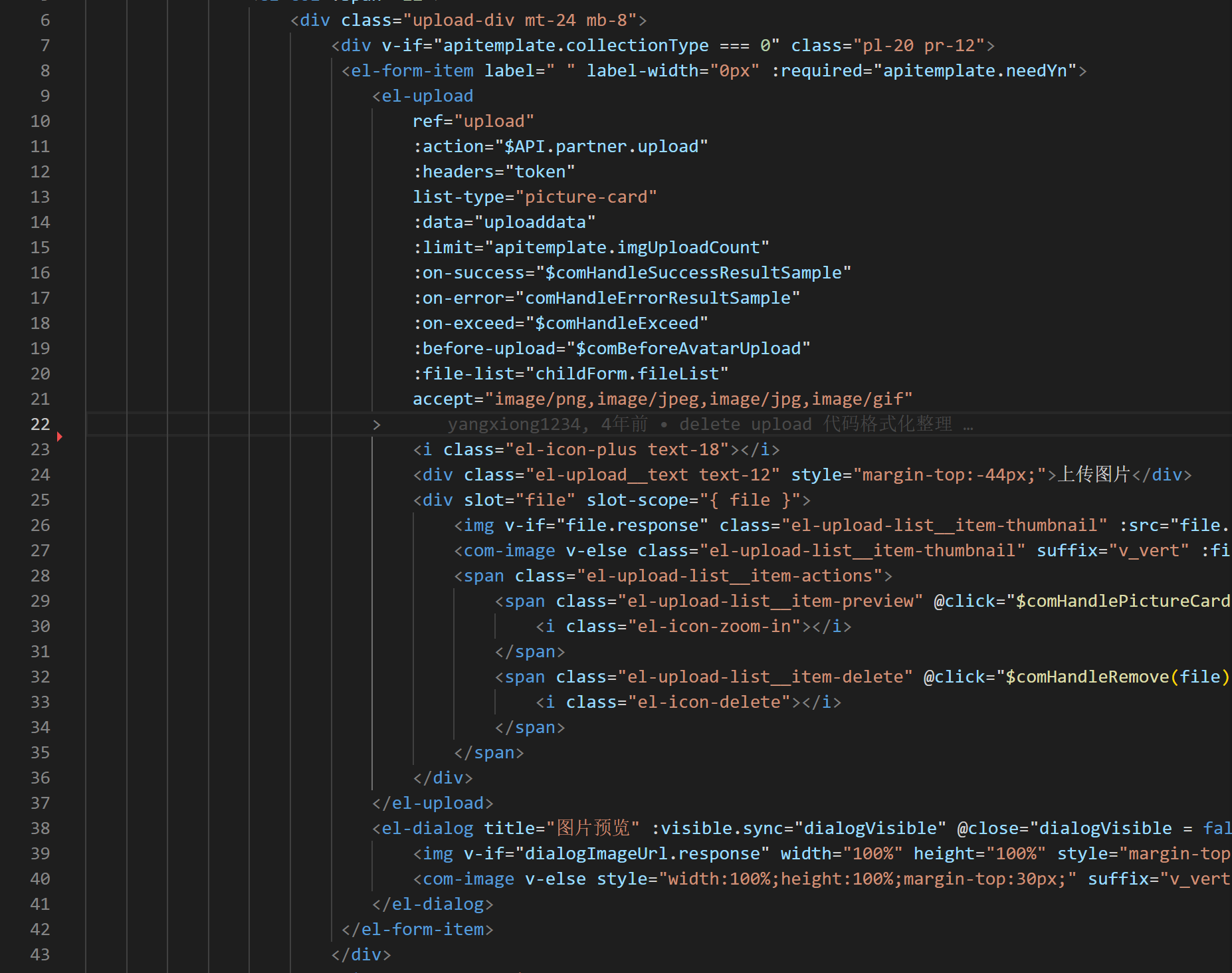
Task: Click the picture-card list-type value
Action: click(x=586, y=197)
